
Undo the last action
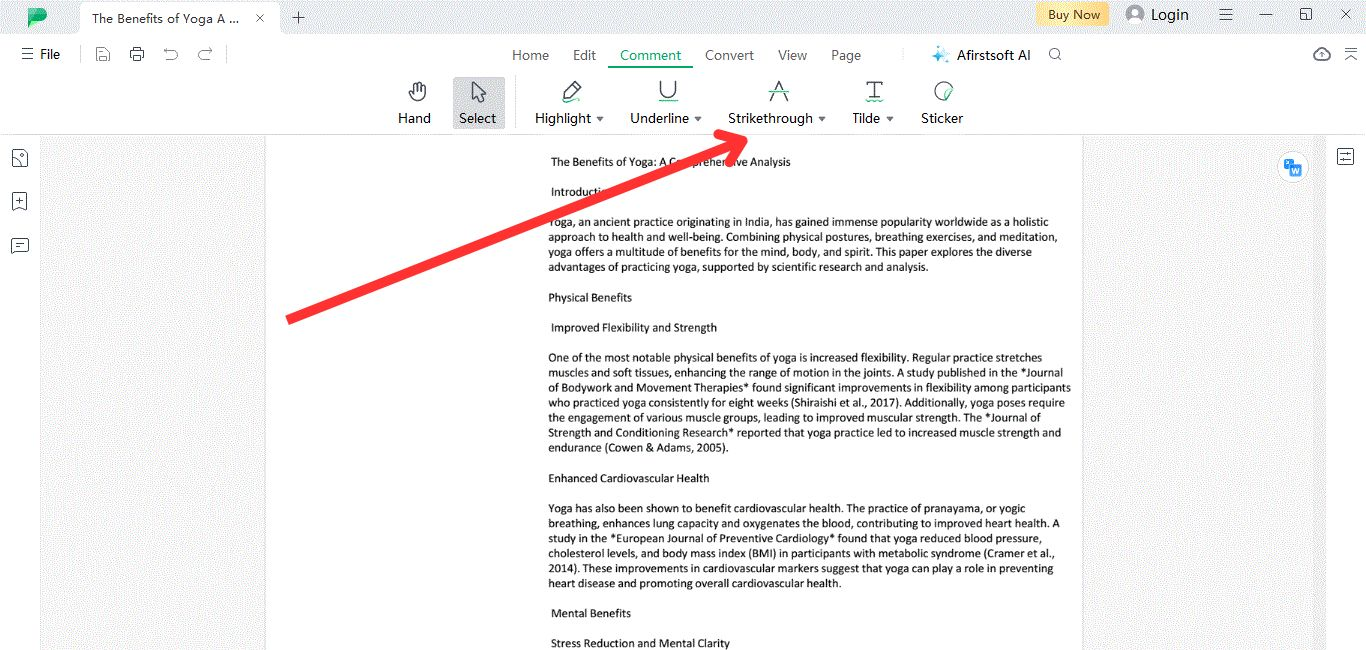click(x=171, y=55)
